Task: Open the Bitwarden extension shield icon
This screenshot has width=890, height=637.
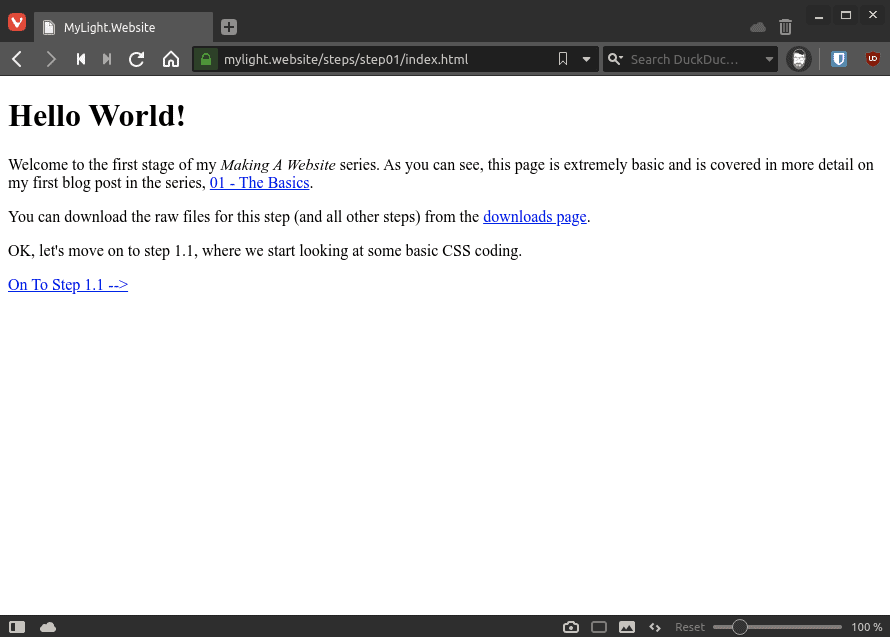Action: pos(838,59)
